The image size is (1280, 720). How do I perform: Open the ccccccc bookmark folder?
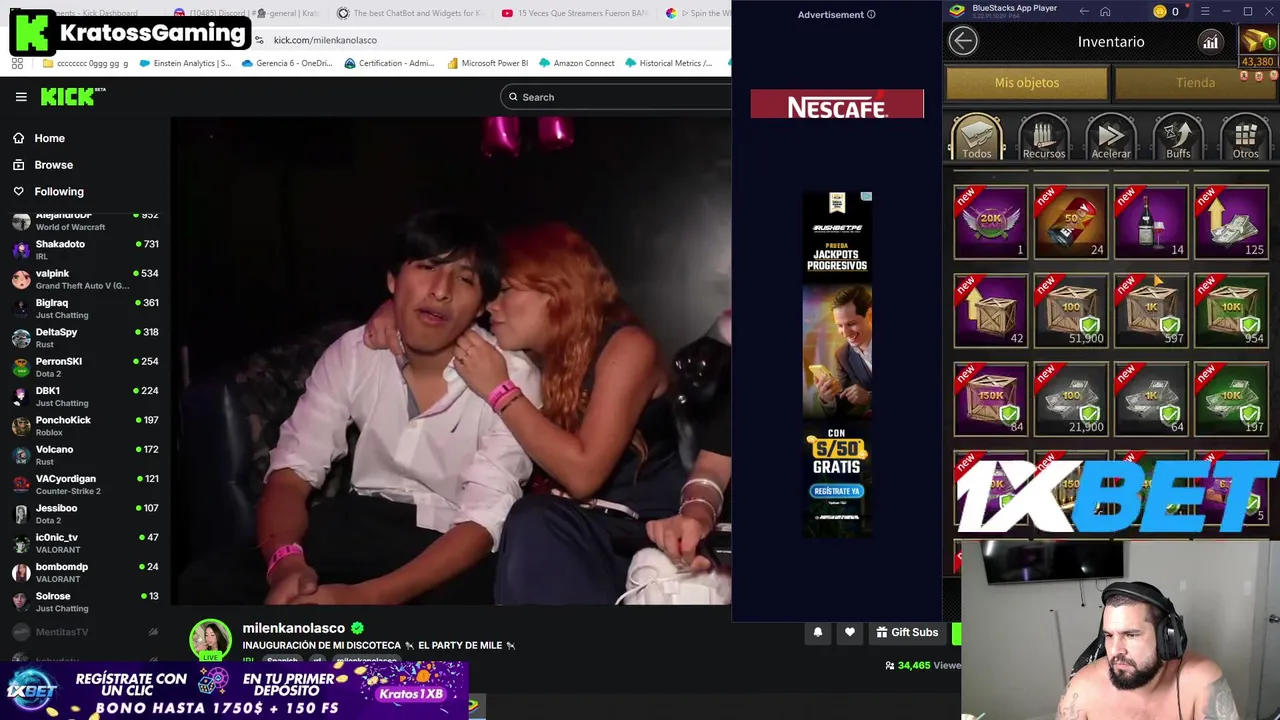tap(85, 63)
